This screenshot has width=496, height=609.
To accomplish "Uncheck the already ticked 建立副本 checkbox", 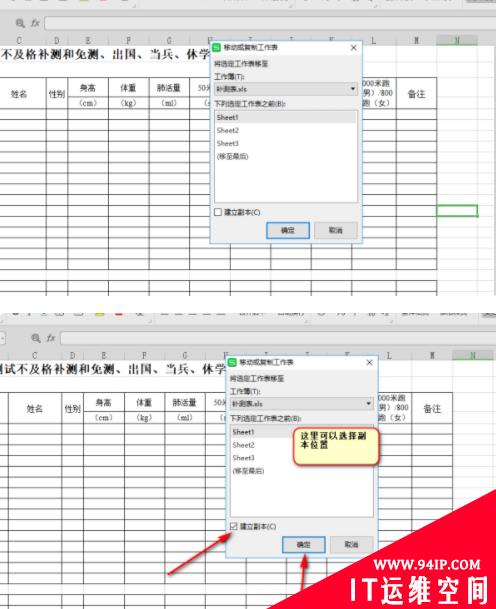I will (233, 526).
